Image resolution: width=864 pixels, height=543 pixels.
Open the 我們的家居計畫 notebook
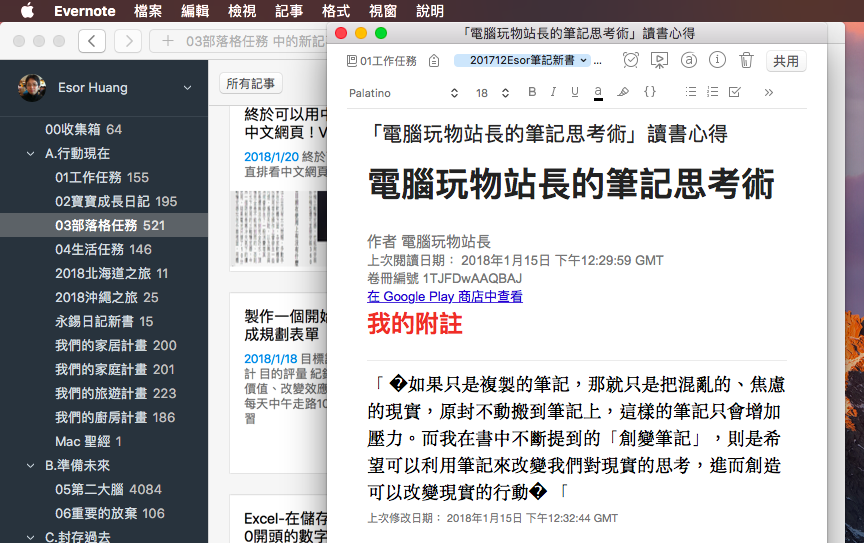(x=104, y=346)
